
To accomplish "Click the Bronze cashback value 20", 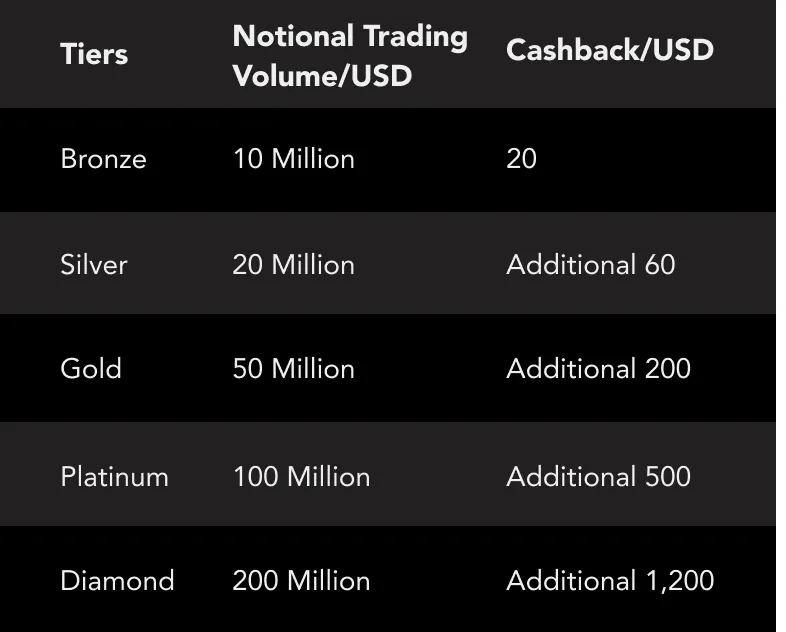I will [x=521, y=159].
